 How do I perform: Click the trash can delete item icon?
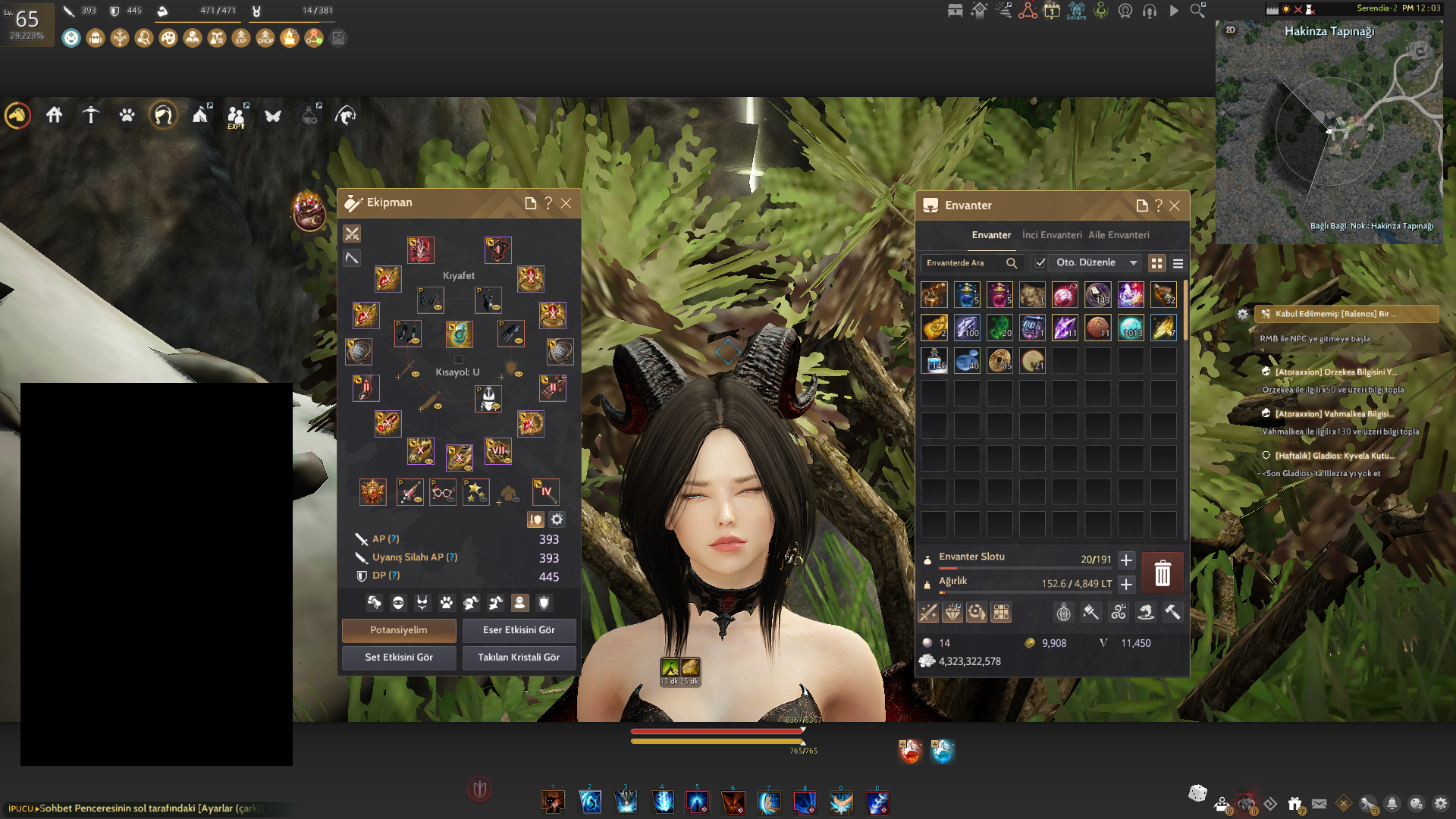pos(1163,573)
